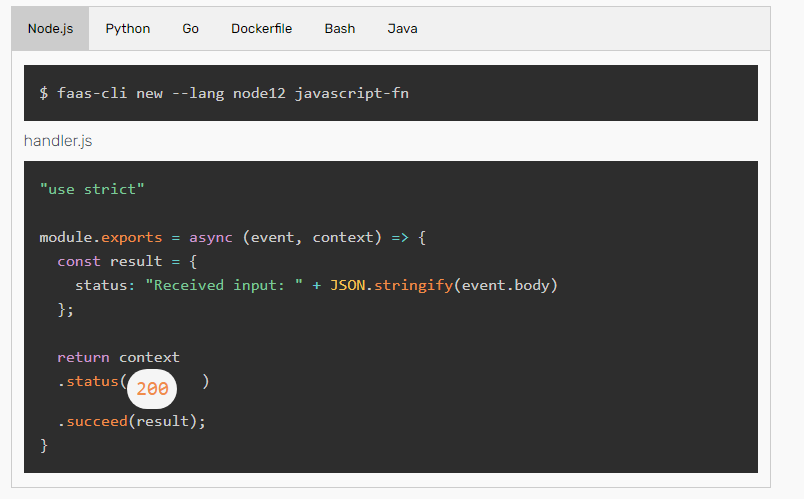Click the async keyword in the handler
This screenshot has width=804, height=499.
(x=211, y=237)
